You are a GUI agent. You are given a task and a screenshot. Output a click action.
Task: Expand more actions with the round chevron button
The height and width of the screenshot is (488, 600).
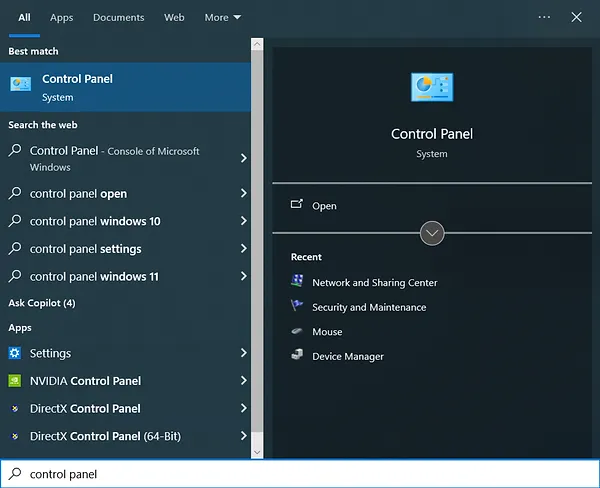432,233
